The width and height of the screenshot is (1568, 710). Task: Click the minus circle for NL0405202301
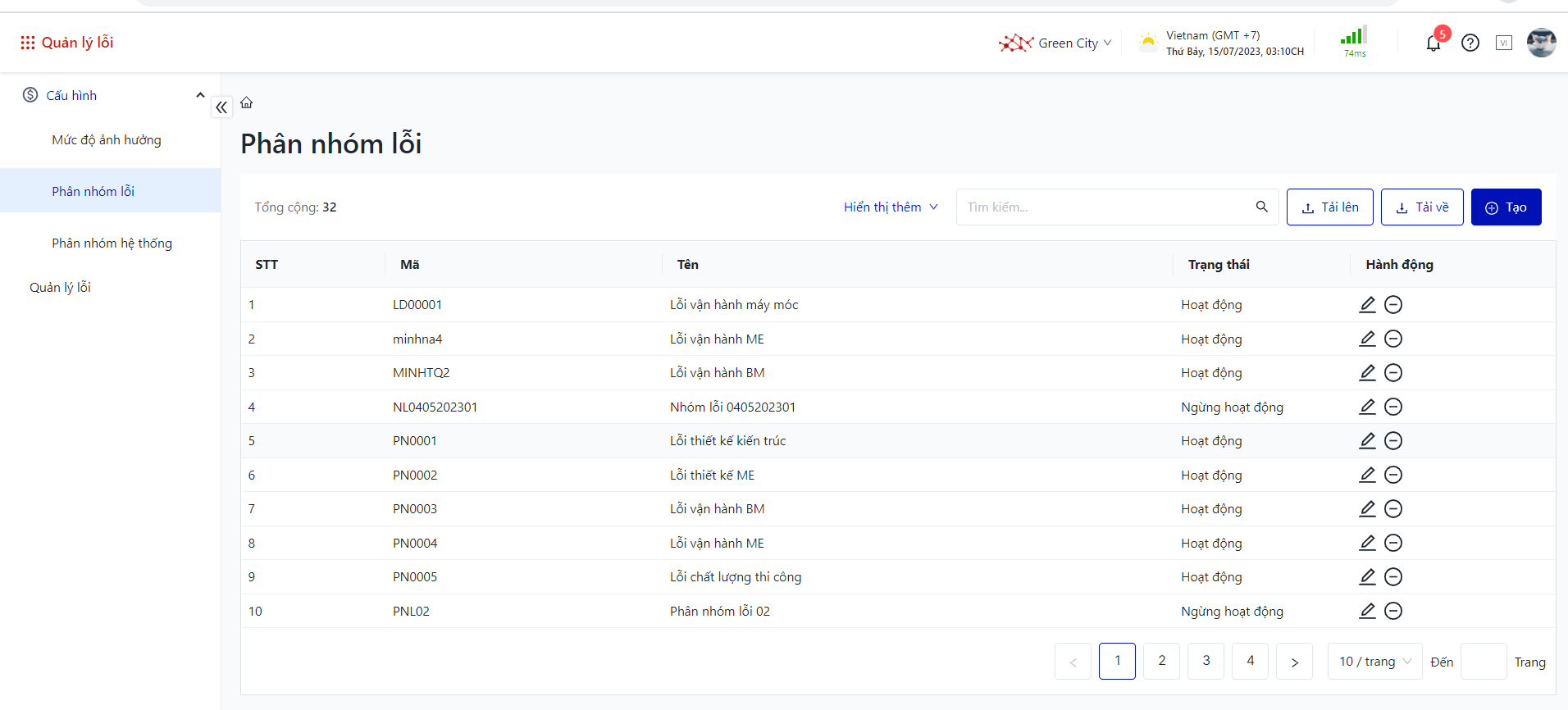pos(1393,407)
